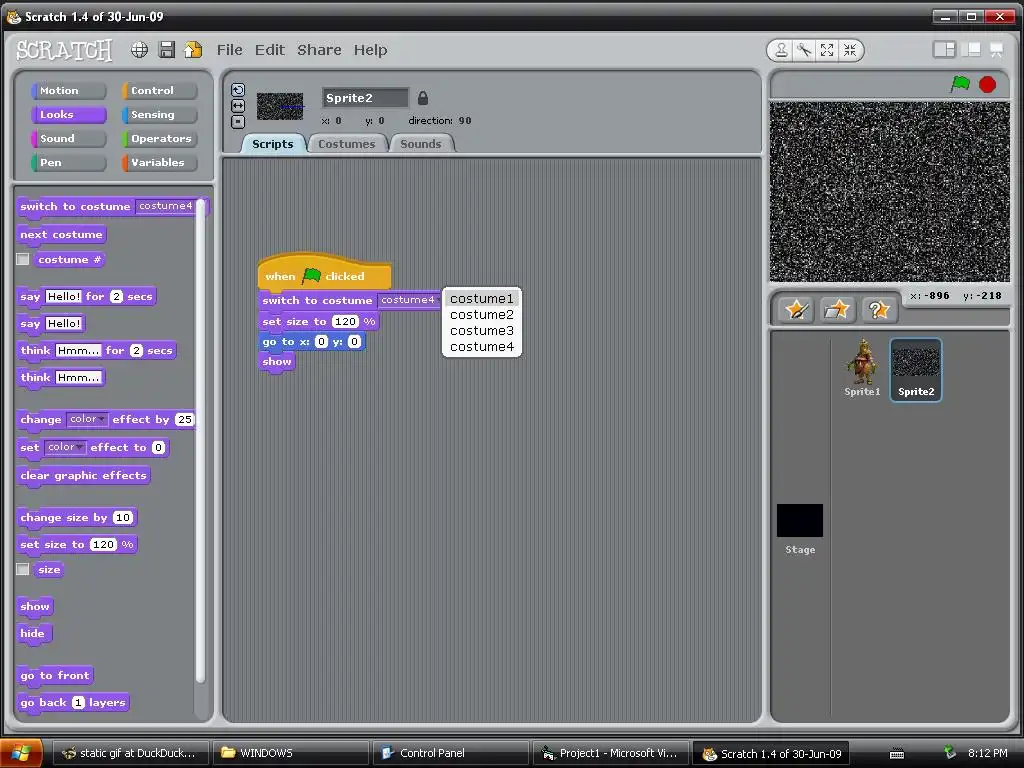Image resolution: width=1024 pixels, height=768 pixels.
Task: Open costume dropdown in script's switch block
Action: coord(409,300)
